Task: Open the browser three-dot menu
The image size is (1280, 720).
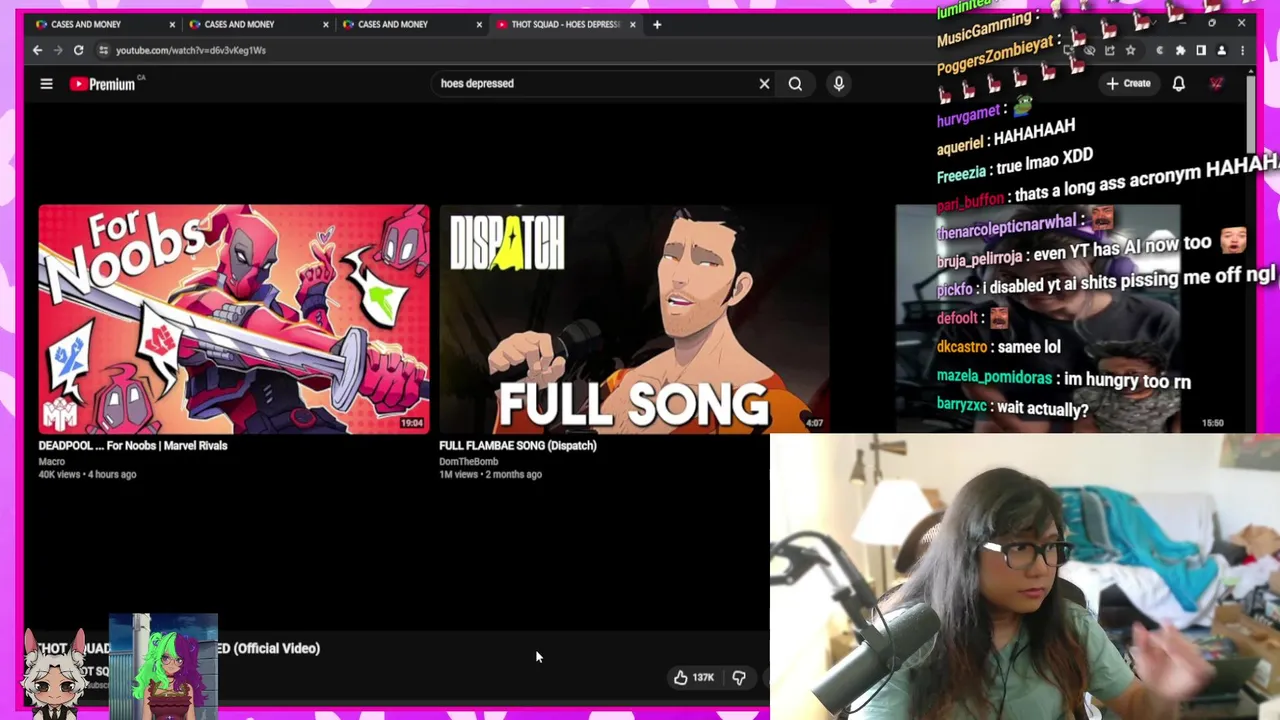Action: [x=1242, y=50]
